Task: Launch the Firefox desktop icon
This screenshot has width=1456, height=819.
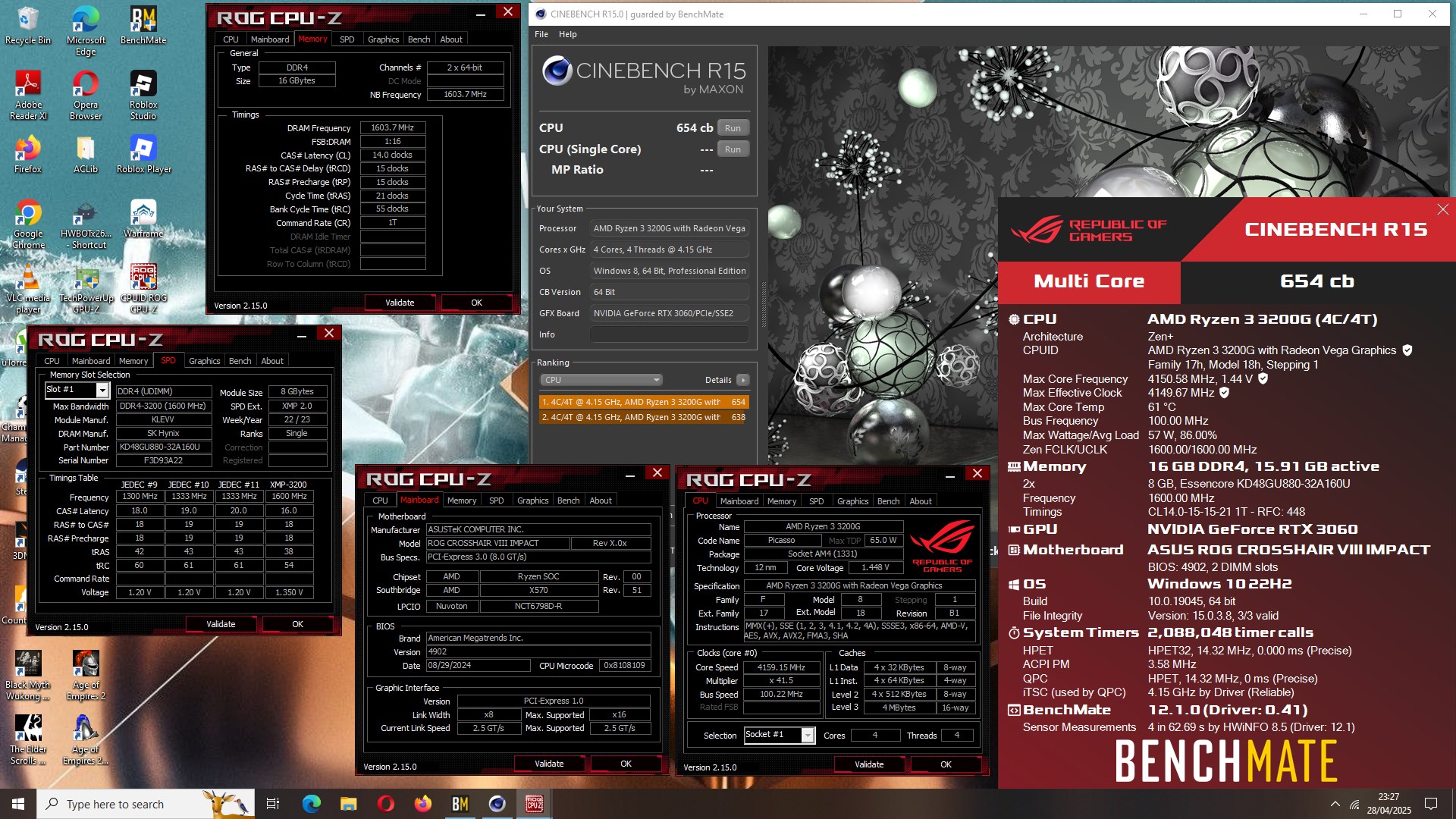Action: point(28,155)
